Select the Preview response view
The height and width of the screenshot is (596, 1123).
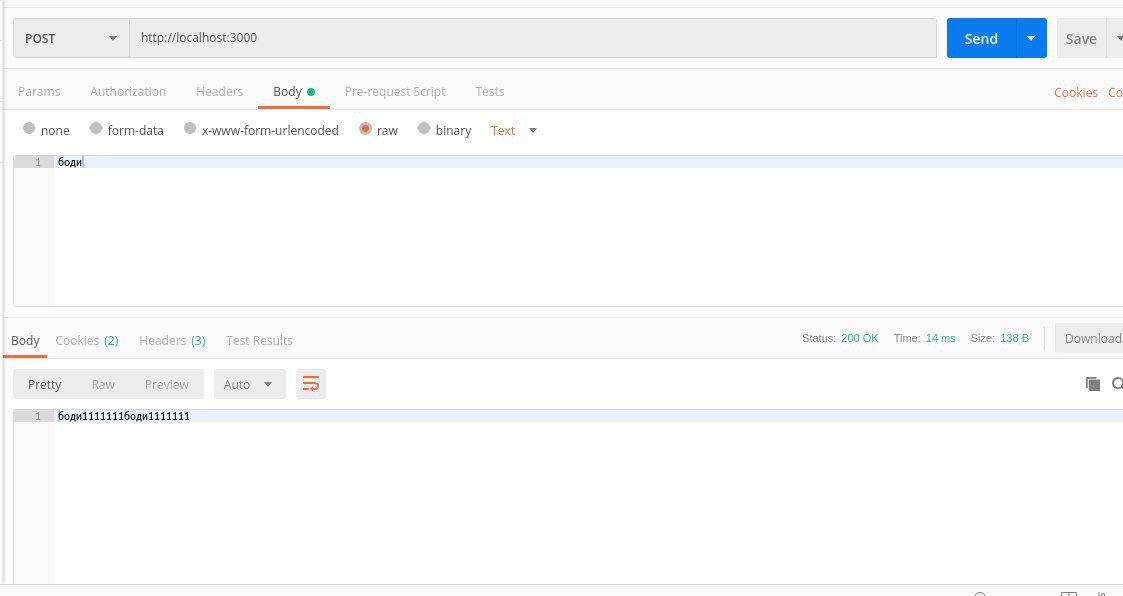[167, 384]
